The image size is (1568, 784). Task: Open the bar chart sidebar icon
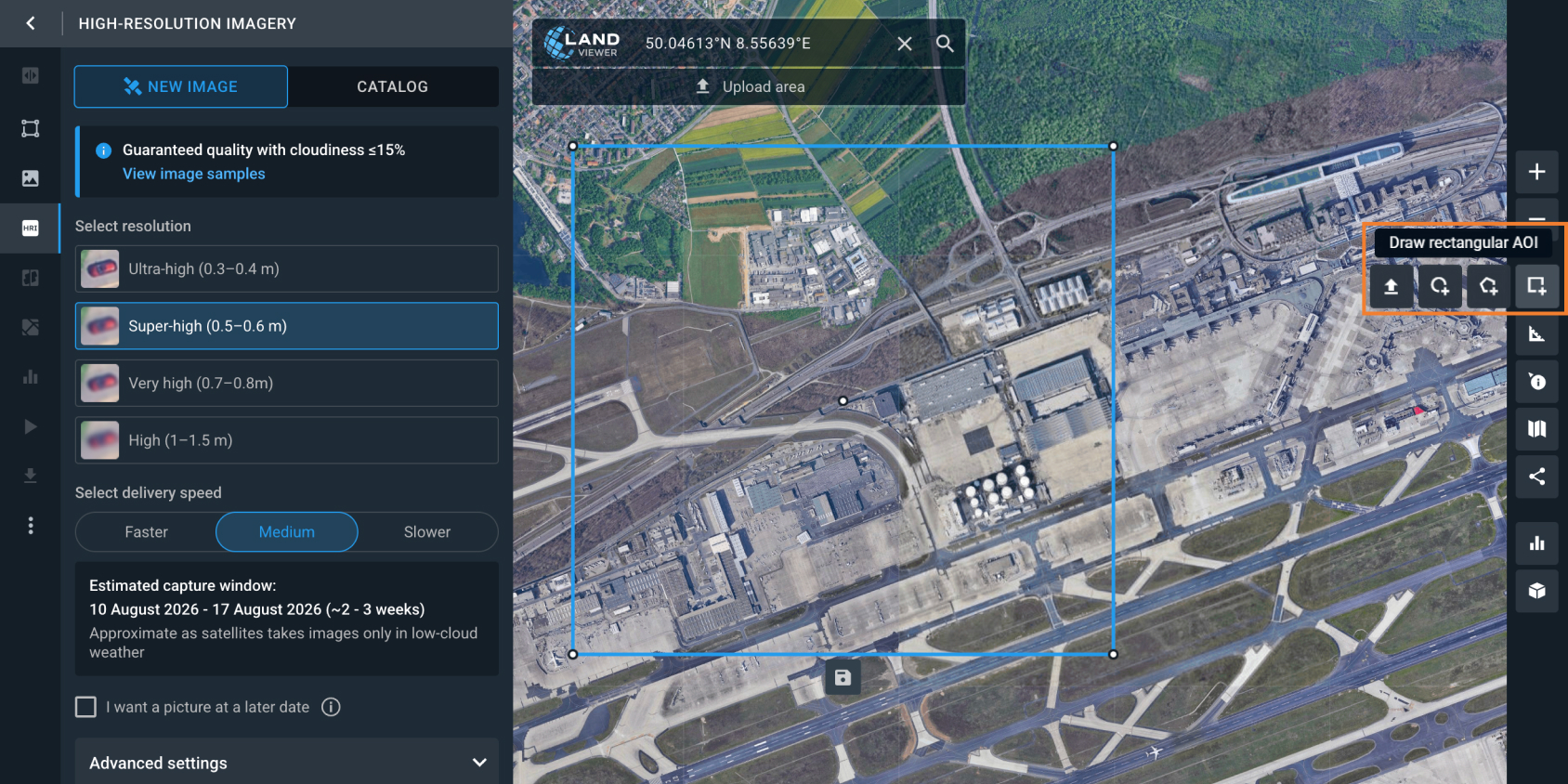(31, 376)
